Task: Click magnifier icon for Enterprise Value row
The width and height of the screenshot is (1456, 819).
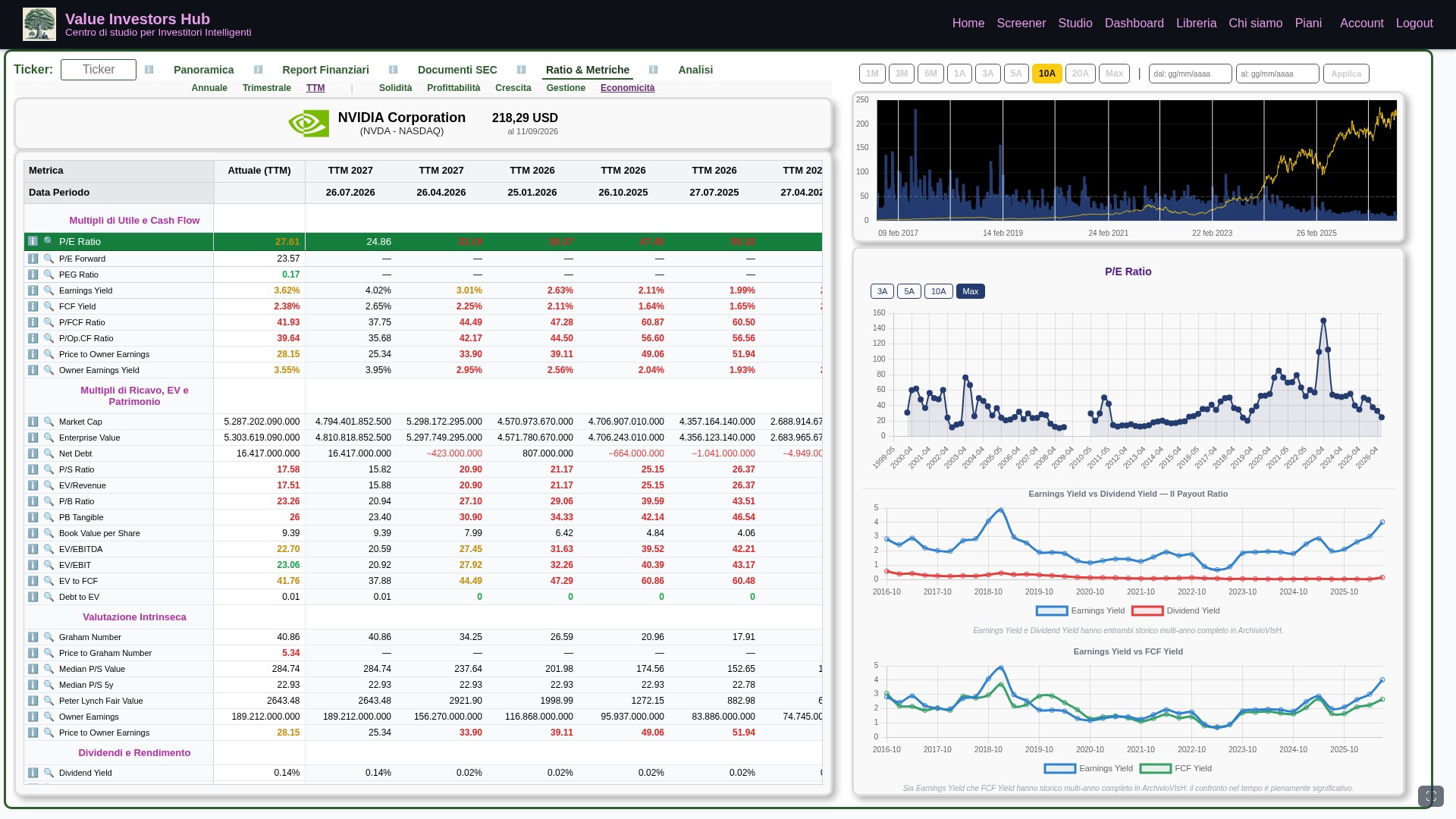Action: 49,438
